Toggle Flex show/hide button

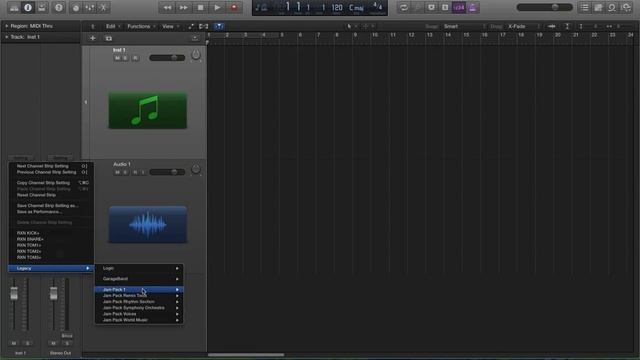pyautogui.click(x=204, y=27)
